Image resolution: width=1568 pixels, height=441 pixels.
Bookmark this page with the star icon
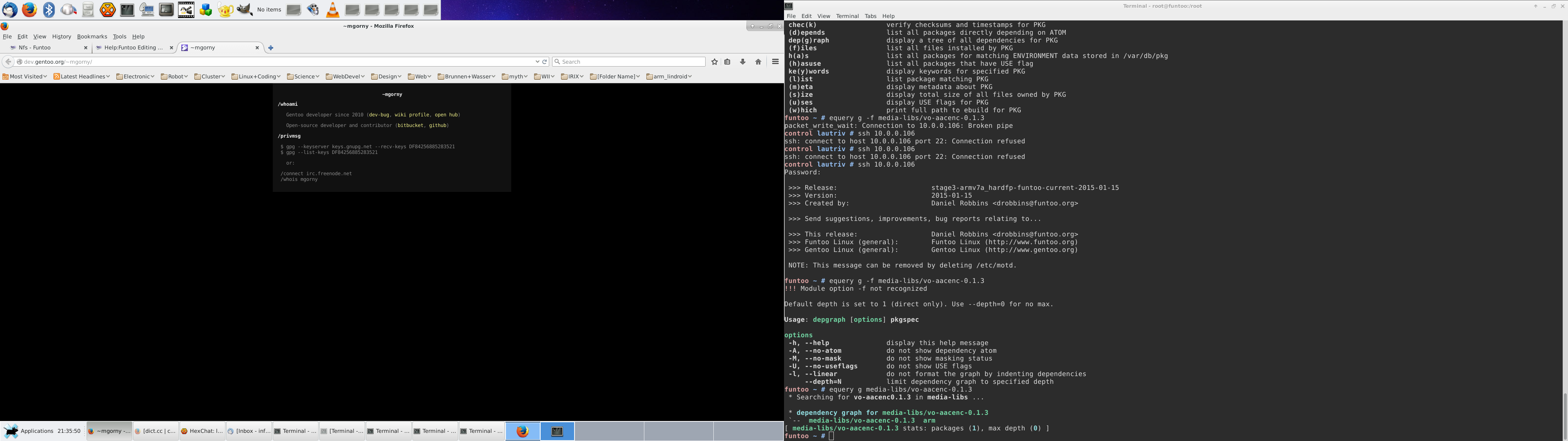click(715, 62)
